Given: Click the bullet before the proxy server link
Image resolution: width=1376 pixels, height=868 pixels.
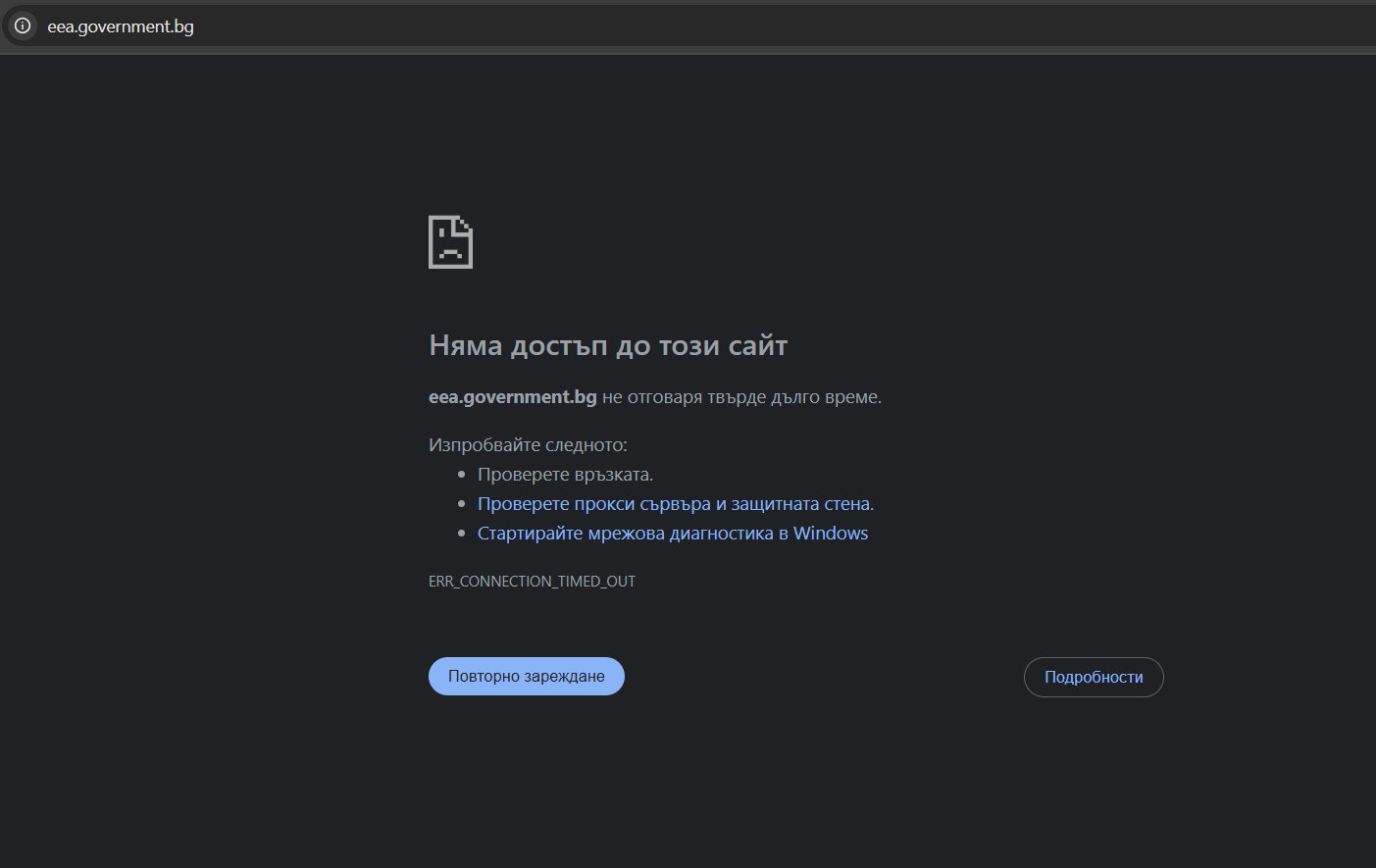Looking at the screenshot, I should pyautogui.click(x=462, y=504).
